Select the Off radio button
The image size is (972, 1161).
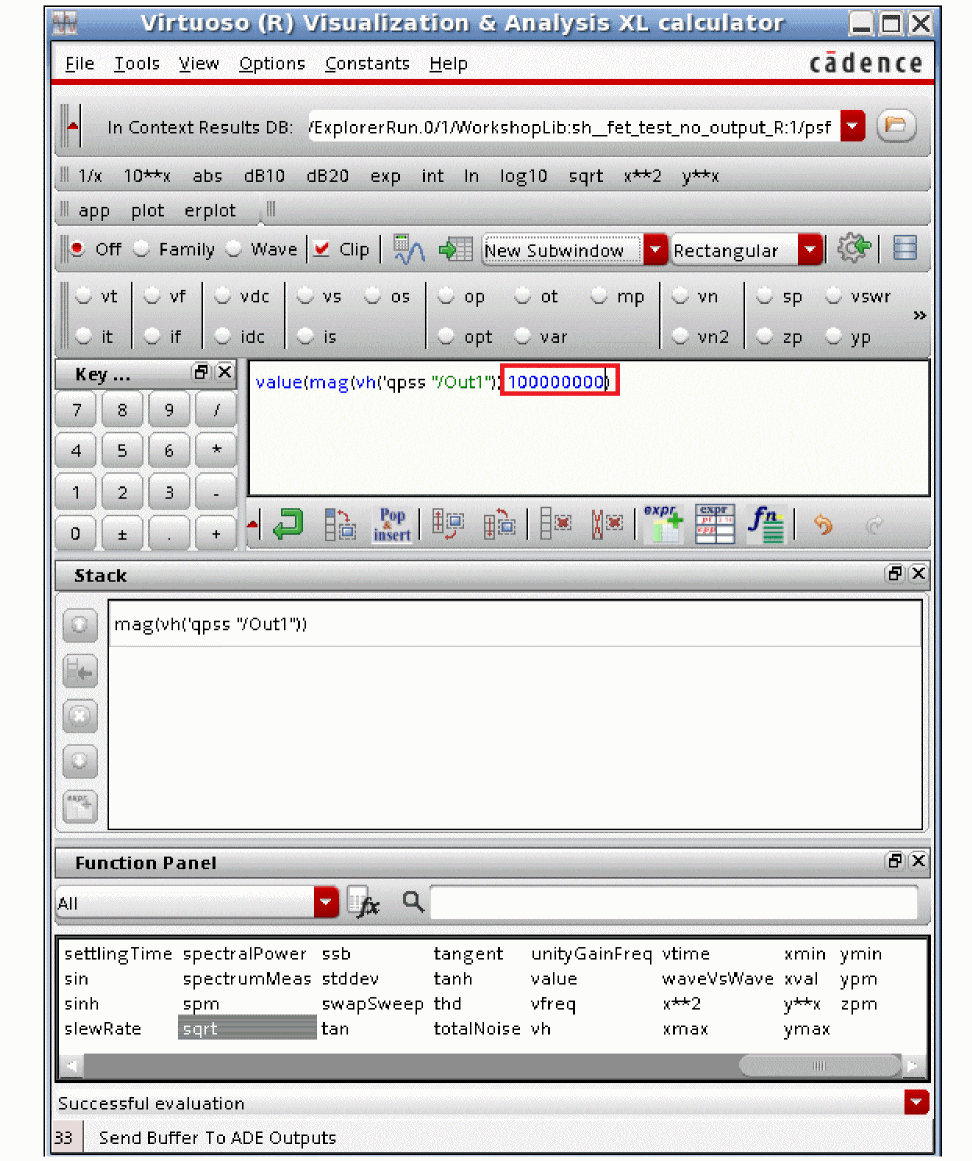[x=77, y=249]
